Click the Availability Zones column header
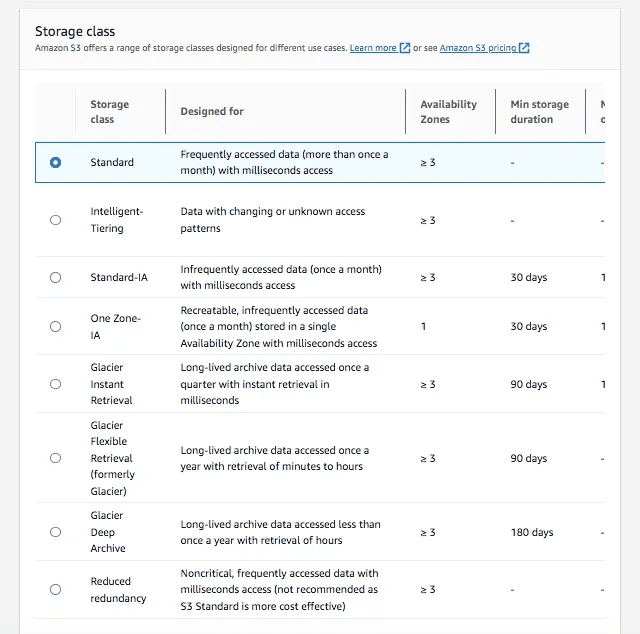640x634 pixels. [448, 111]
